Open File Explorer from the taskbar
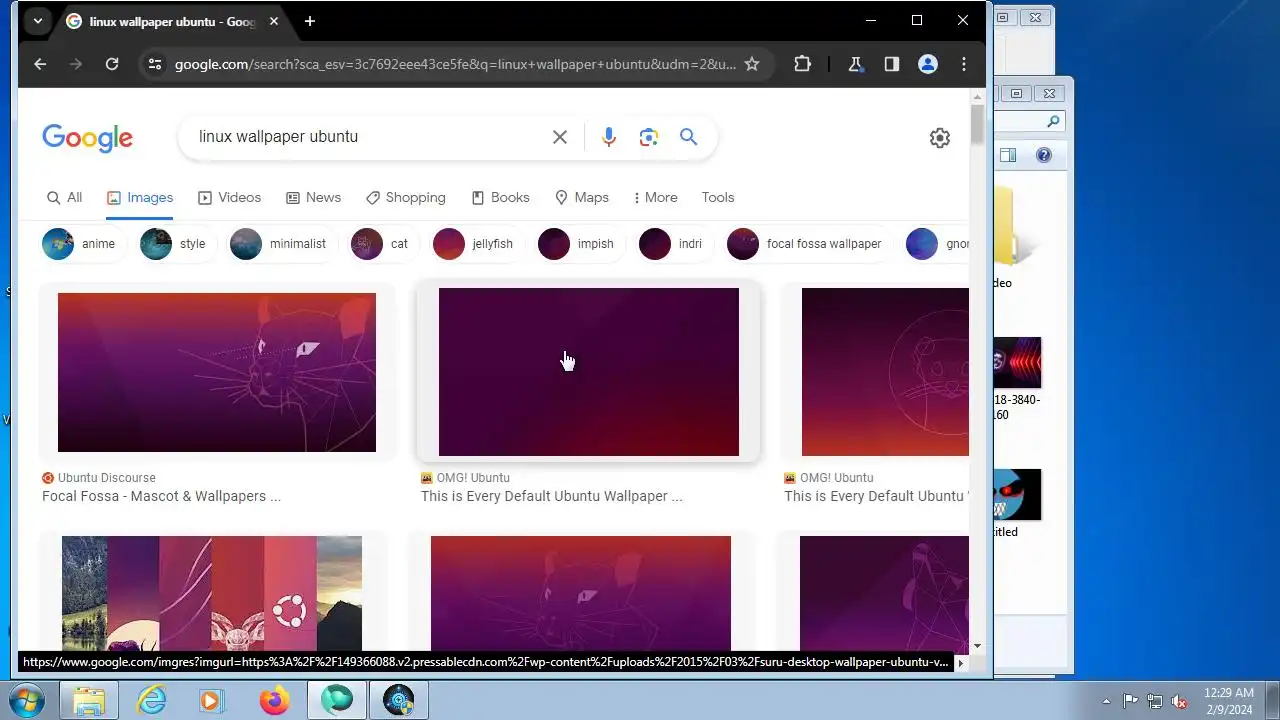Image resolution: width=1280 pixels, height=720 pixels. [x=89, y=700]
